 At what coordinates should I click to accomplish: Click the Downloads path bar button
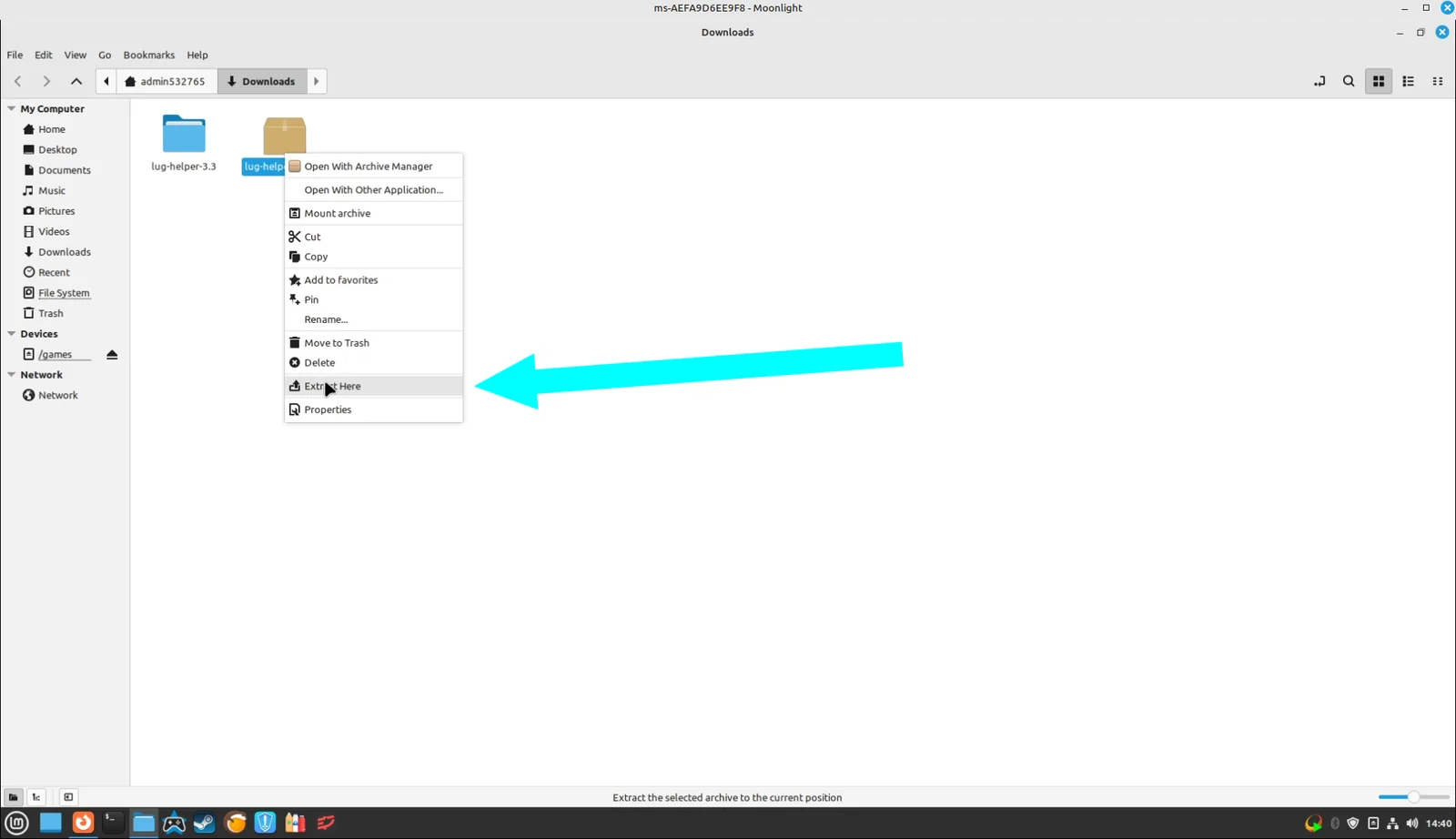pos(262,81)
